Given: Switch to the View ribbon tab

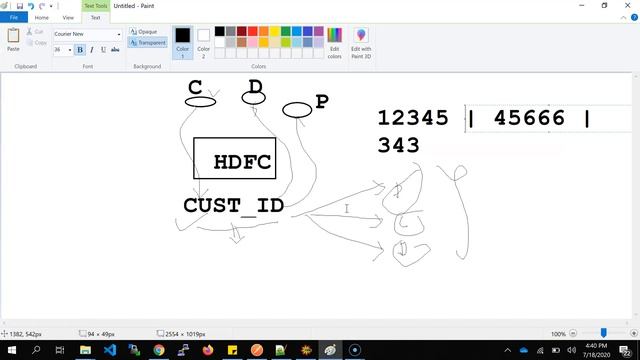Looking at the screenshot, I should [x=68, y=18].
